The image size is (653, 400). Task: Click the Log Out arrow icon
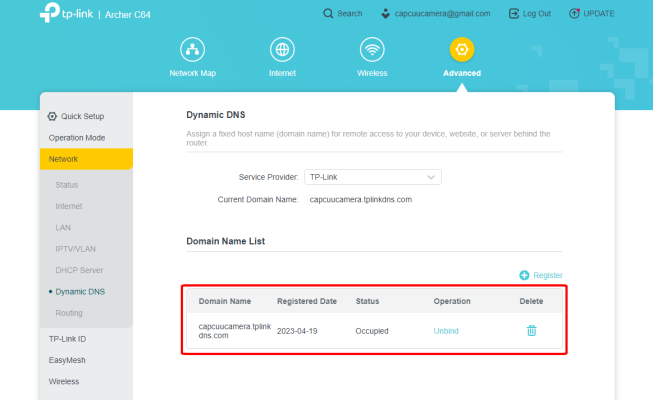click(514, 14)
